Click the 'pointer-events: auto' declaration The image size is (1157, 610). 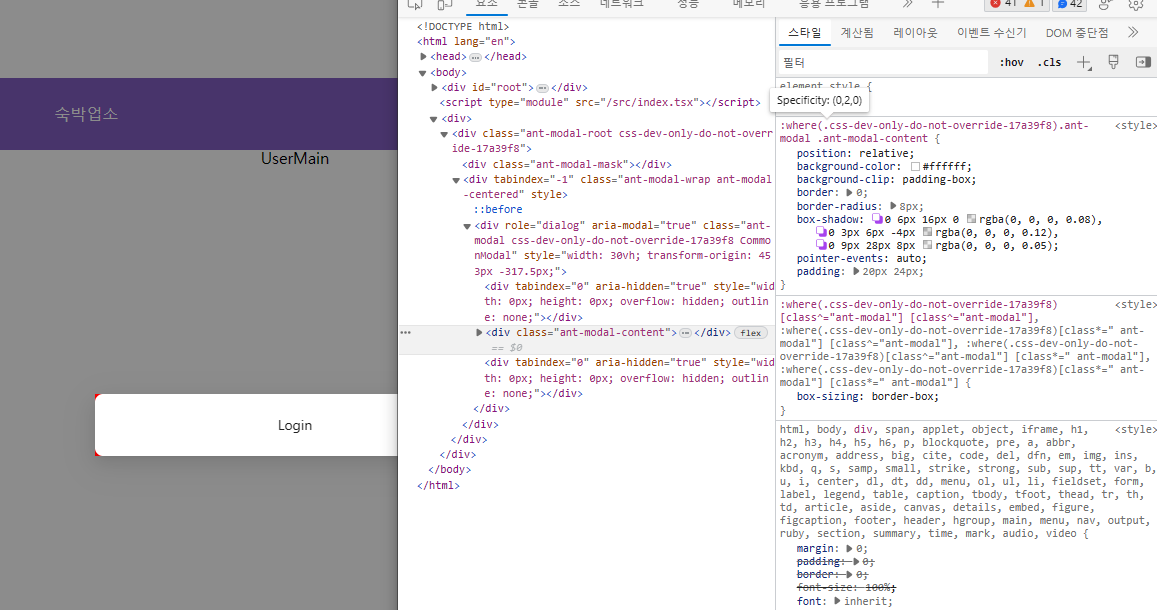click(x=861, y=259)
